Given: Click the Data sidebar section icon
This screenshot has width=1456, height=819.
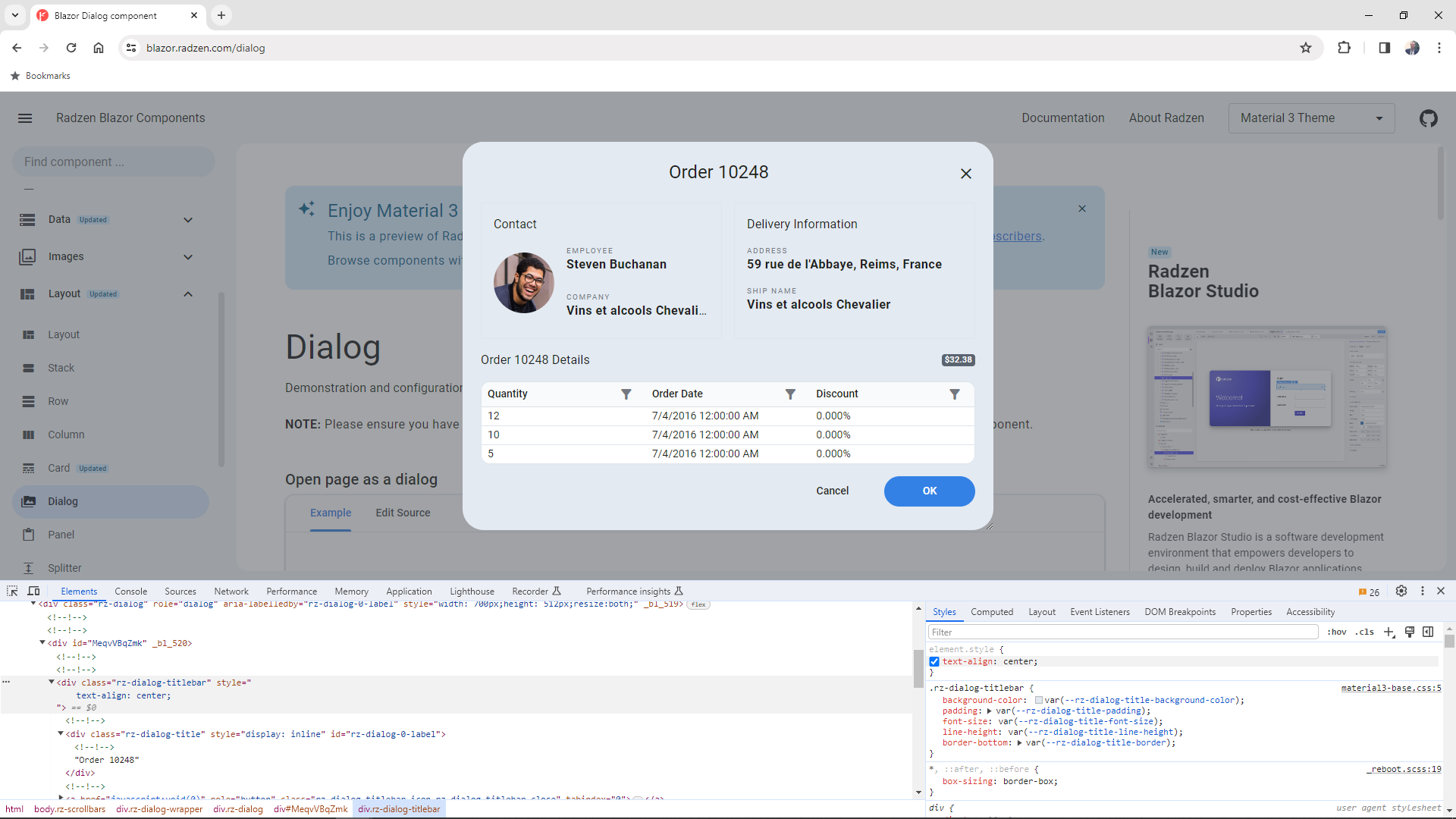Looking at the screenshot, I should pyautogui.click(x=27, y=220).
